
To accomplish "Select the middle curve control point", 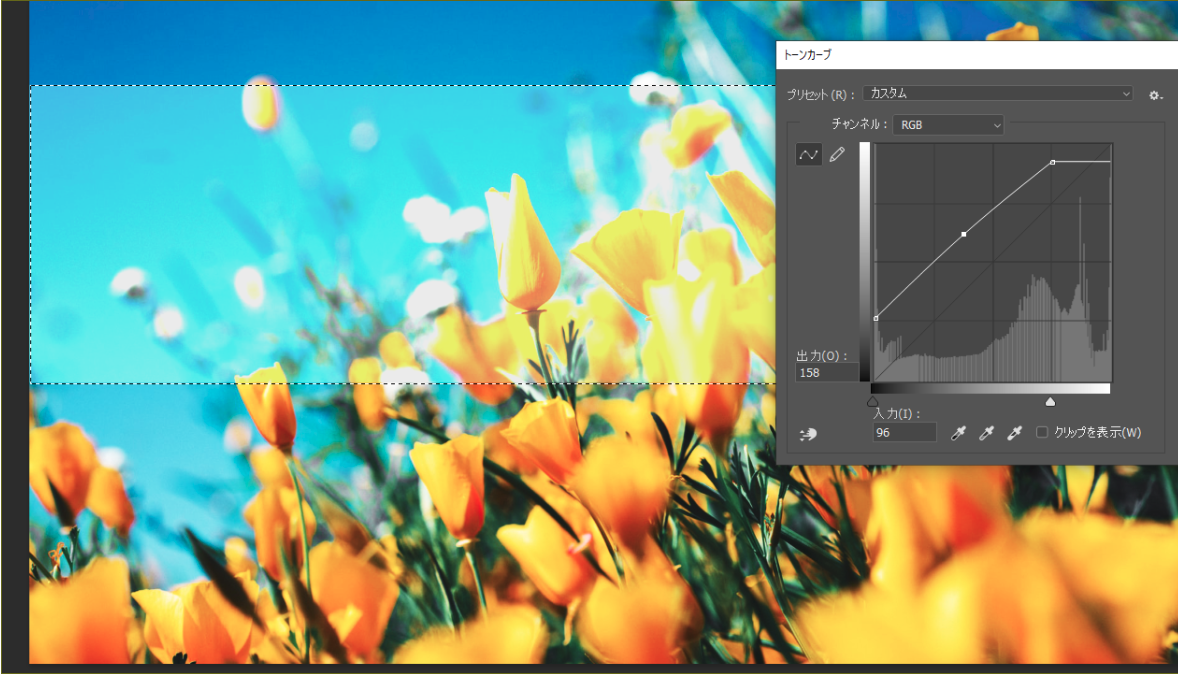I will pyautogui.click(x=964, y=235).
